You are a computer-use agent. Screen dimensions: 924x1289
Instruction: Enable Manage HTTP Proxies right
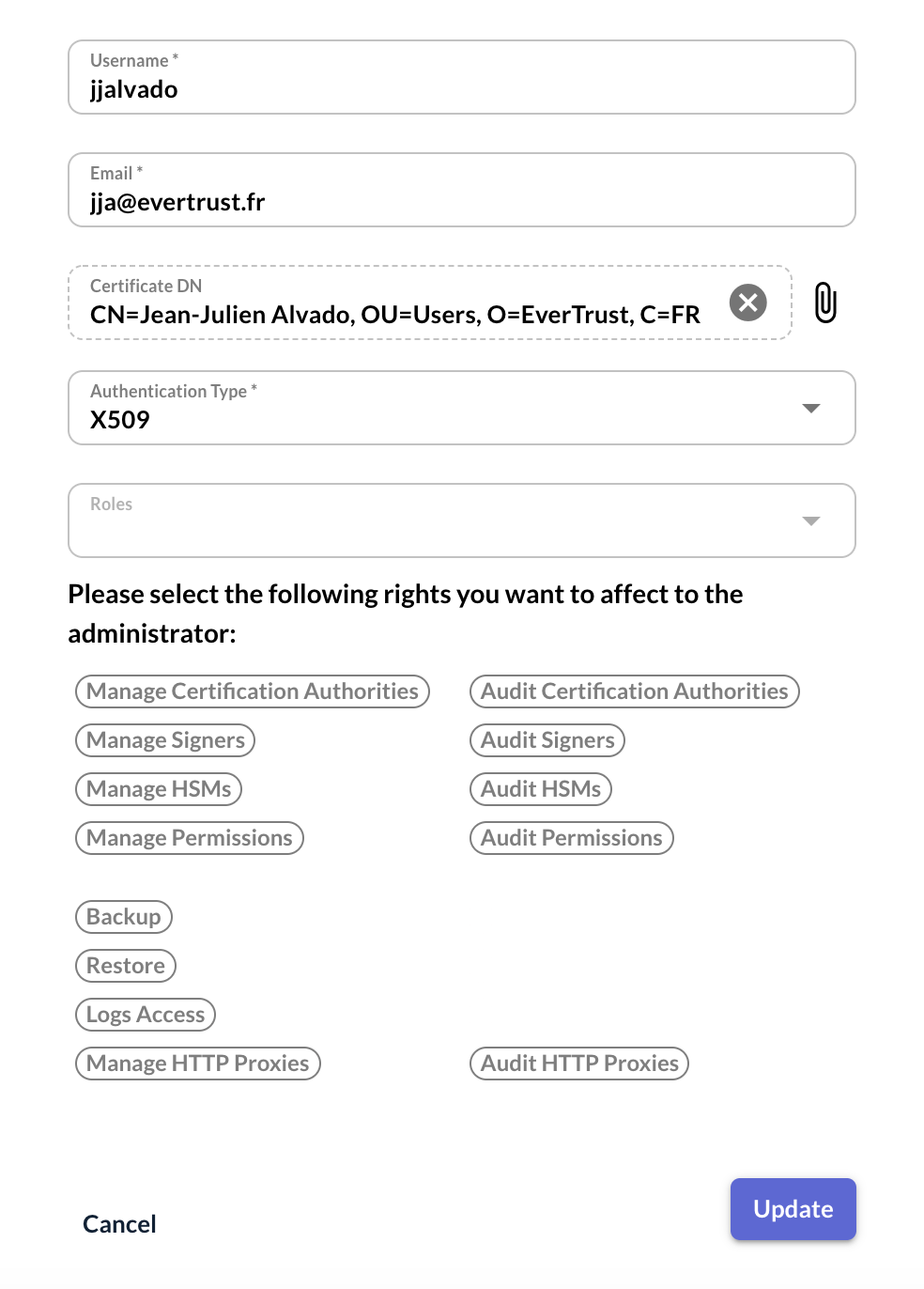tap(197, 1063)
